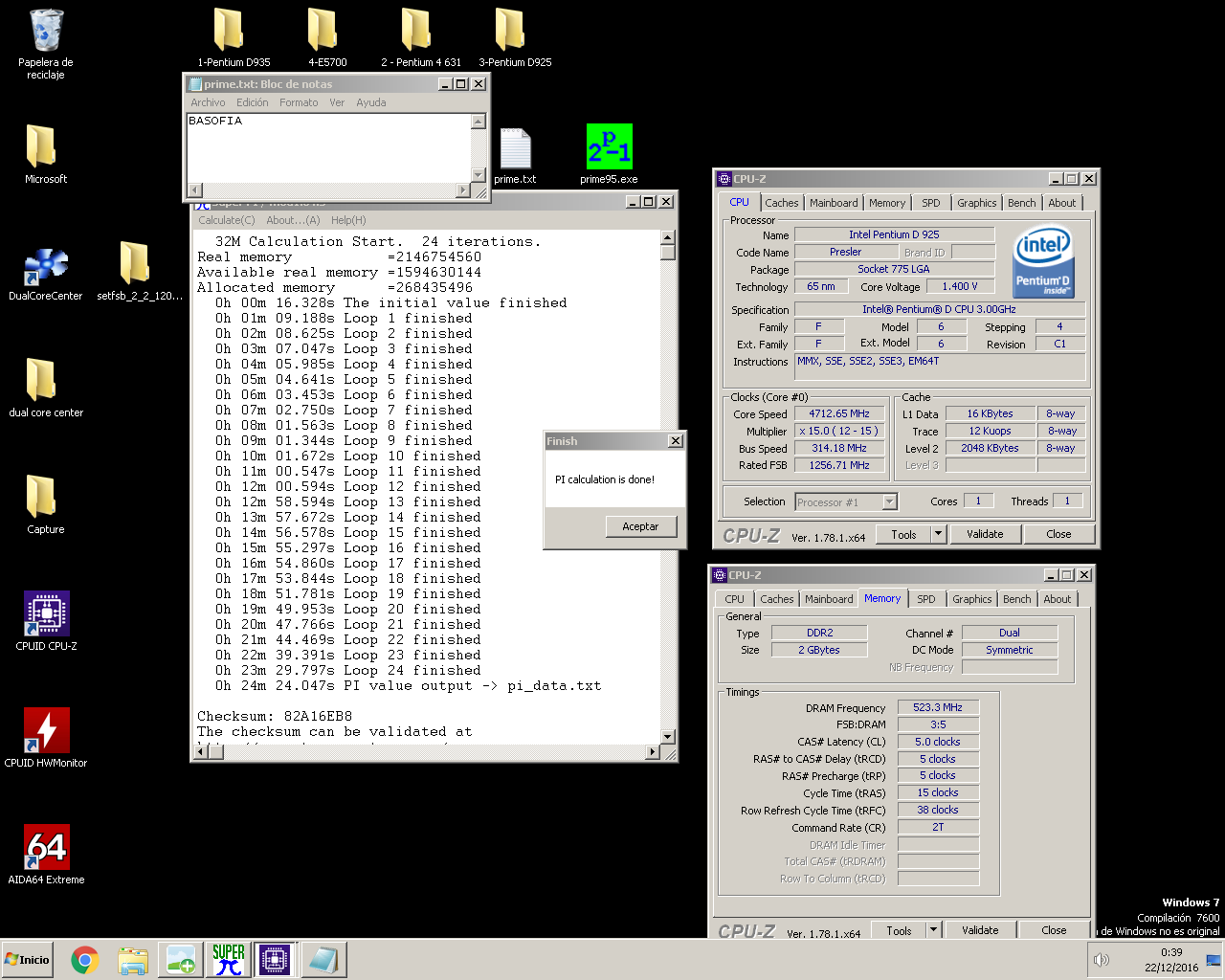The image size is (1225, 980).
Task: Launch the DualCoreCenter shortcut
Action: (x=46, y=274)
